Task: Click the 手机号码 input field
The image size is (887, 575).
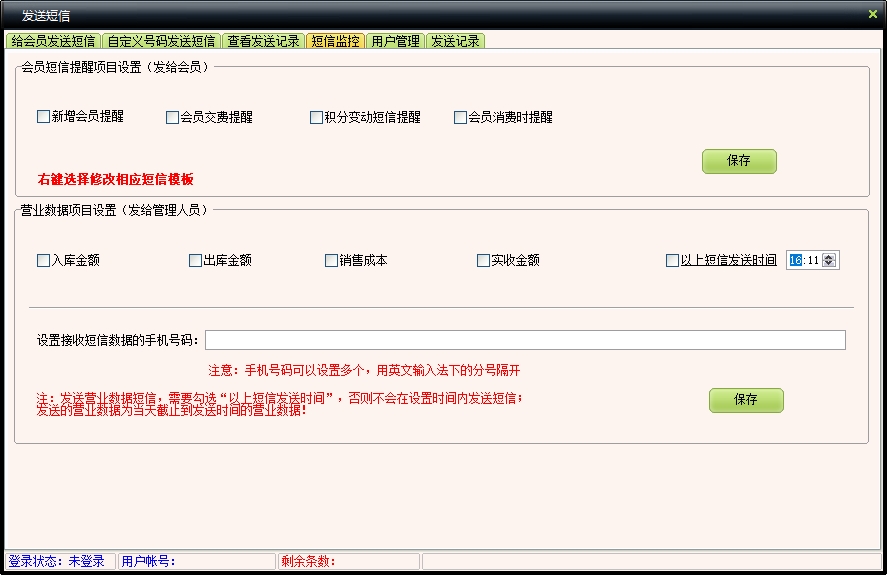Action: pyautogui.click(x=525, y=340)
